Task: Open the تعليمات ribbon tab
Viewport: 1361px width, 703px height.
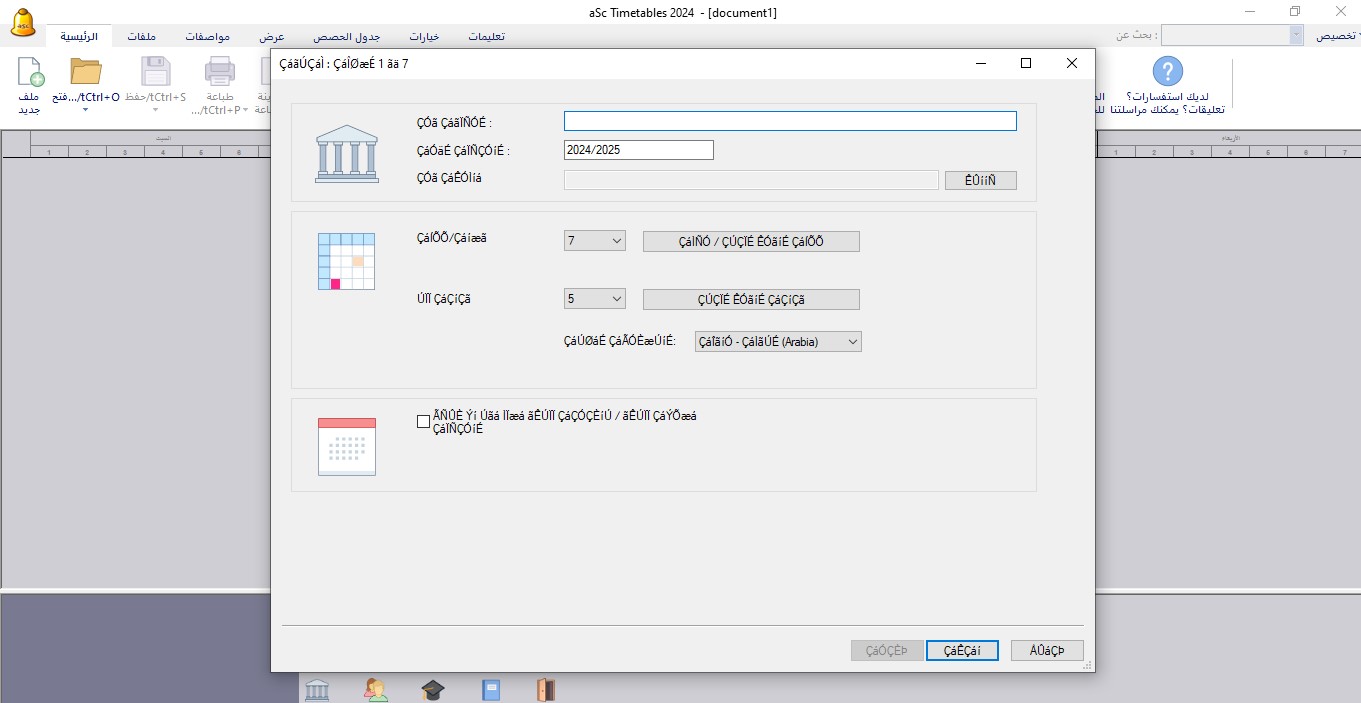Action: coord(486,36)
